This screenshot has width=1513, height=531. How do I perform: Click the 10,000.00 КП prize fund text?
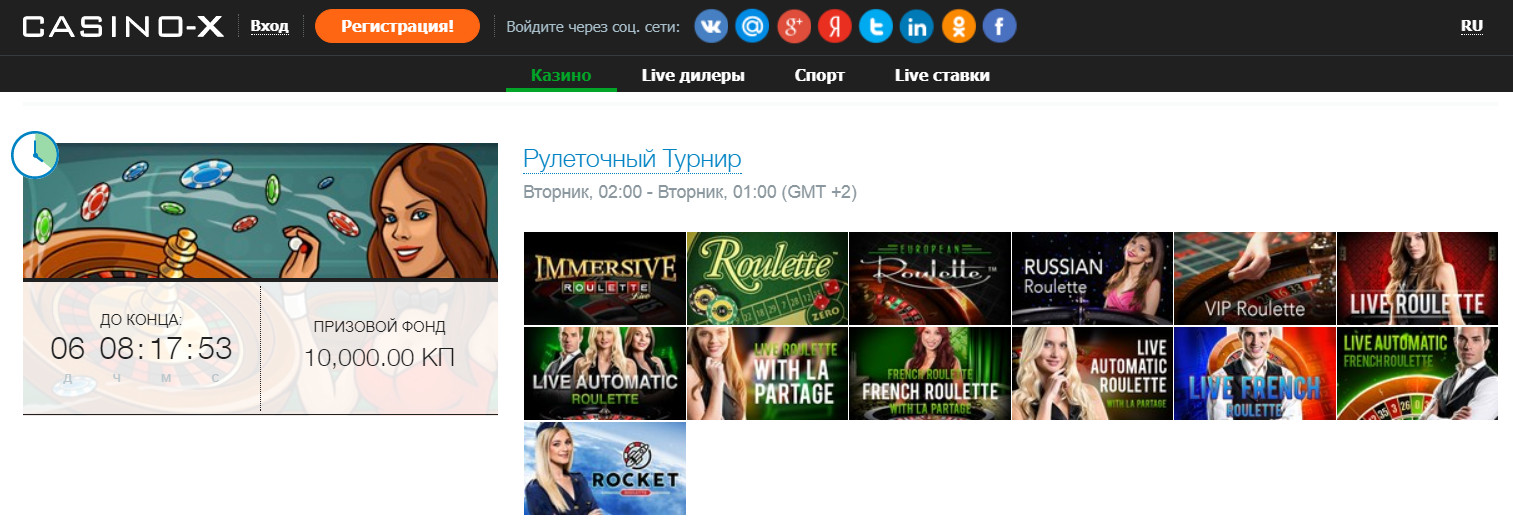(x=379, y=357)
